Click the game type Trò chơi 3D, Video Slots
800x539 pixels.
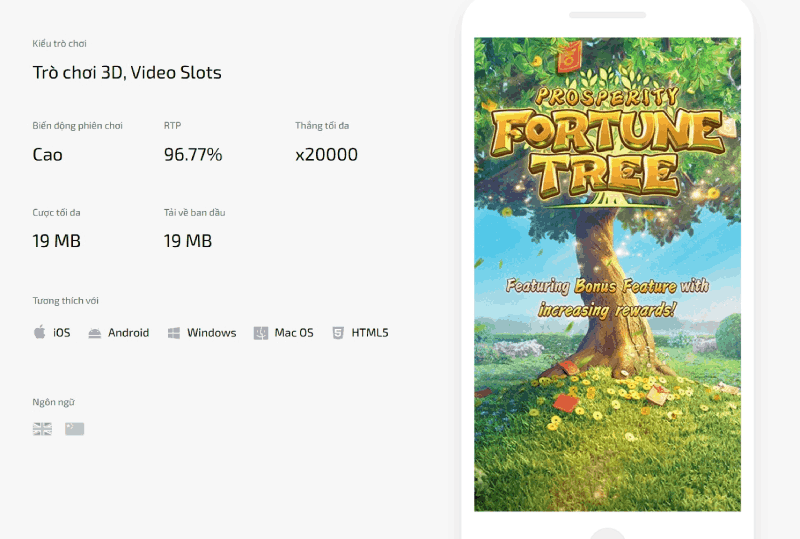tap(127, 73)
